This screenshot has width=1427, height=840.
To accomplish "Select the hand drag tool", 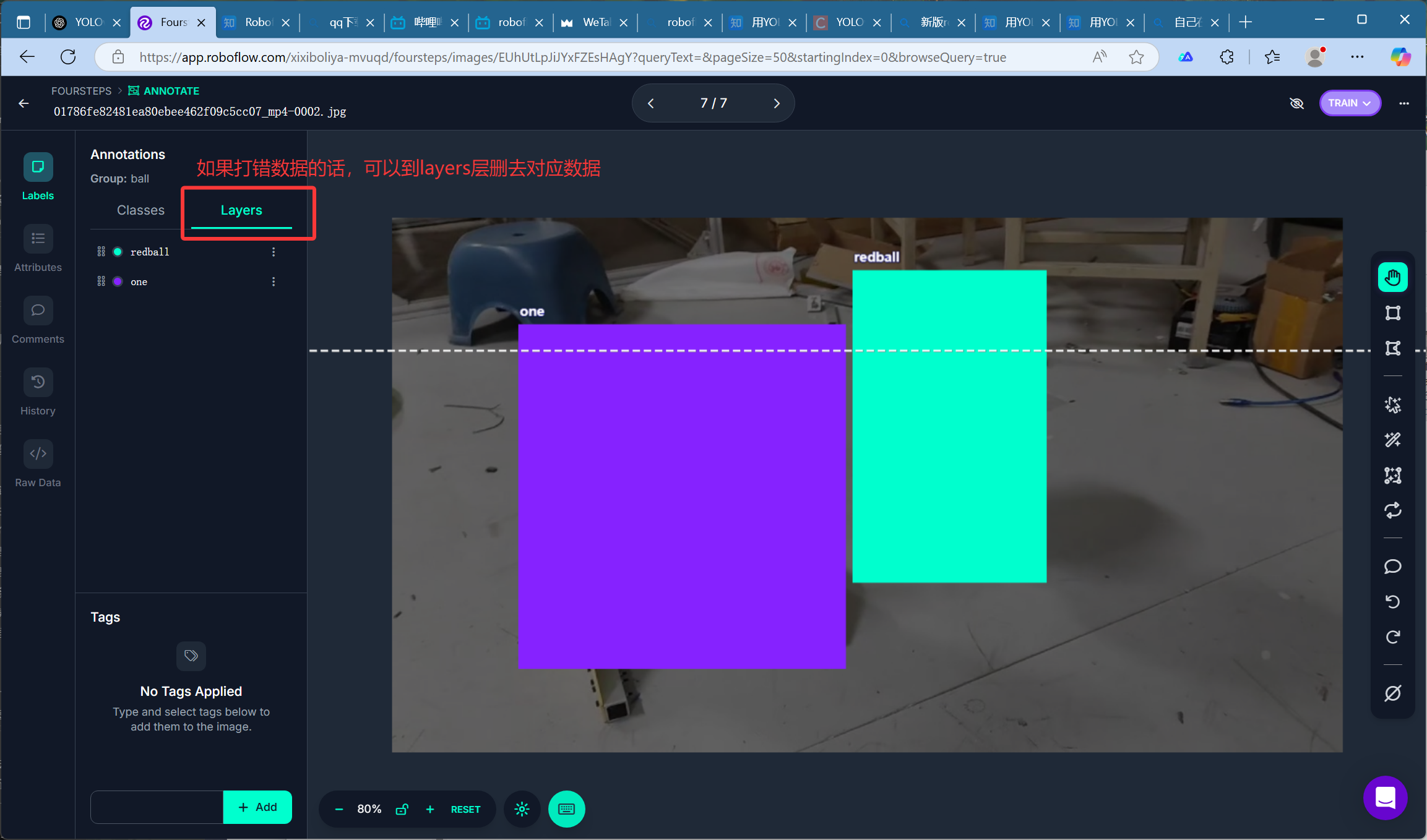I will 1392,277.
